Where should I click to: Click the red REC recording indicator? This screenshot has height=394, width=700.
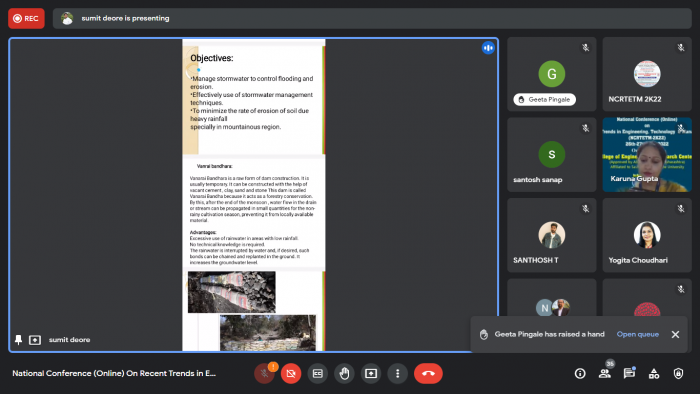[26, 18]
